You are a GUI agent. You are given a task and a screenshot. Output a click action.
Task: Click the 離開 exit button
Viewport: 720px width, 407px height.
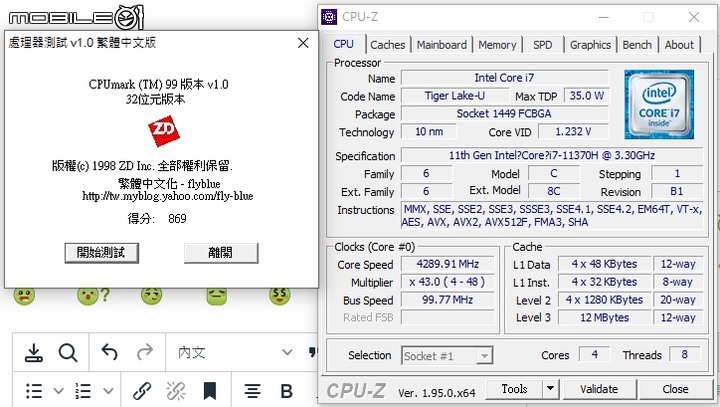pos(221,253)
